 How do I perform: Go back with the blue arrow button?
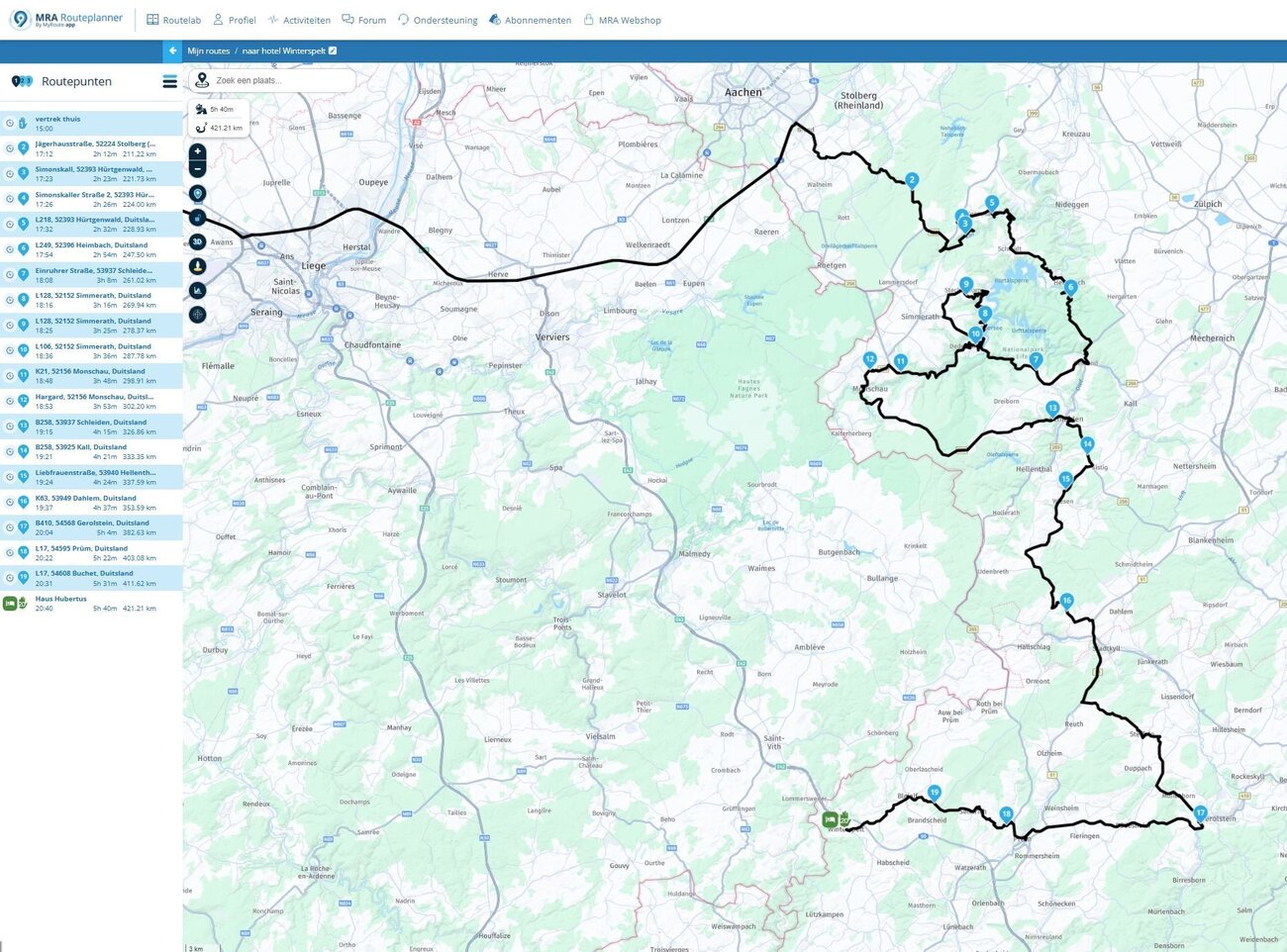click(172, 50)
